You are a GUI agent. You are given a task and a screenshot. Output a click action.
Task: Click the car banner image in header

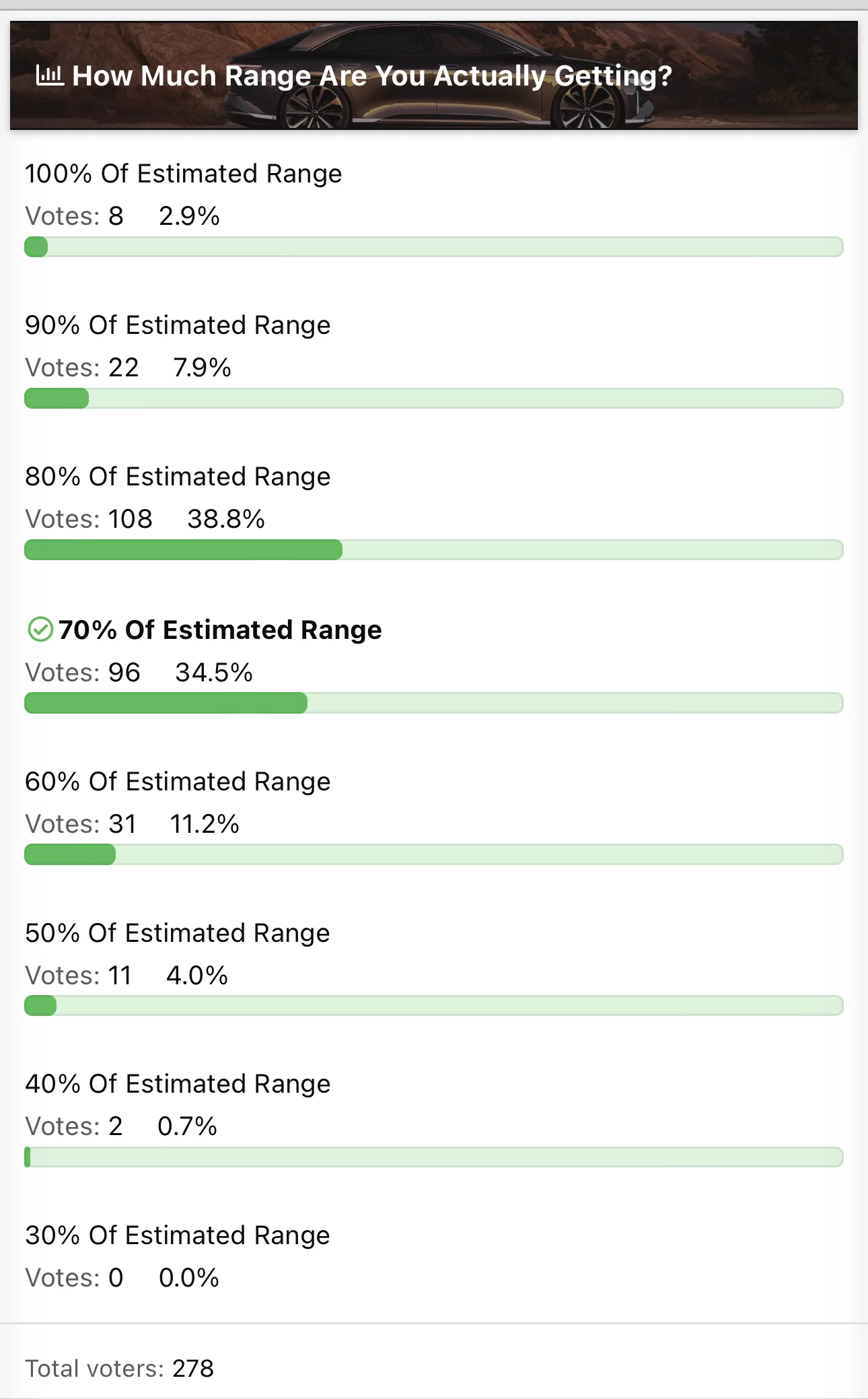[x=434, y=75]
